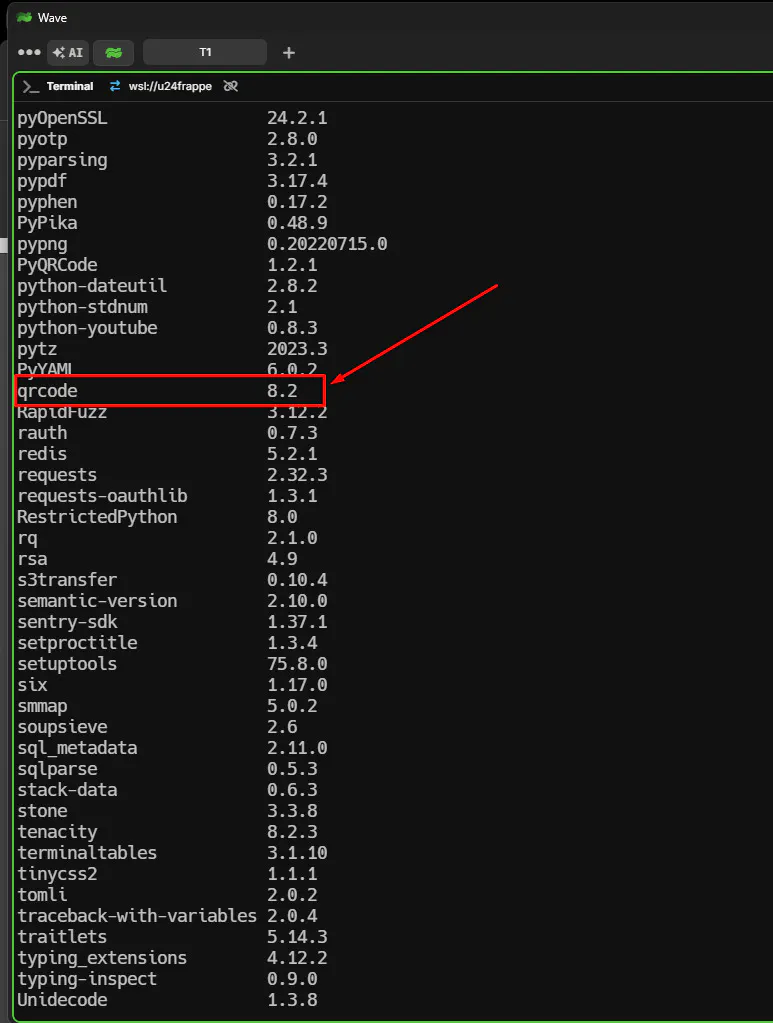
Task: Click the traceback-with-variables package name
Action: coord(137,916)
